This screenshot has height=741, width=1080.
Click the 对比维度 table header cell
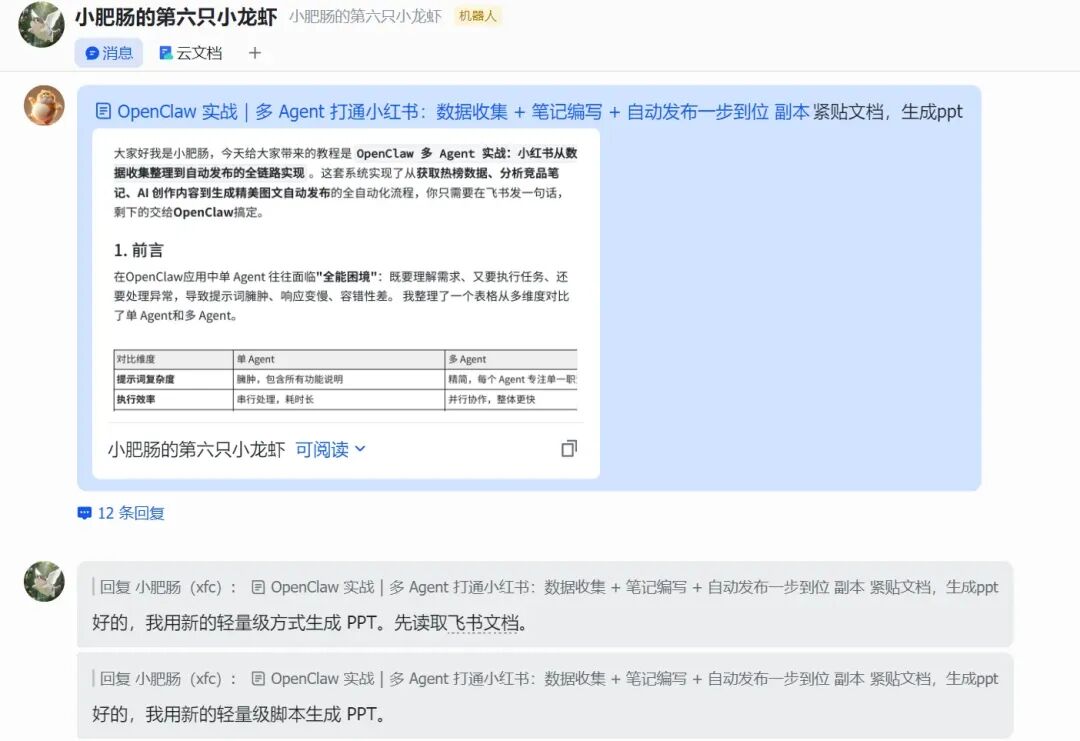pos(174,359)
